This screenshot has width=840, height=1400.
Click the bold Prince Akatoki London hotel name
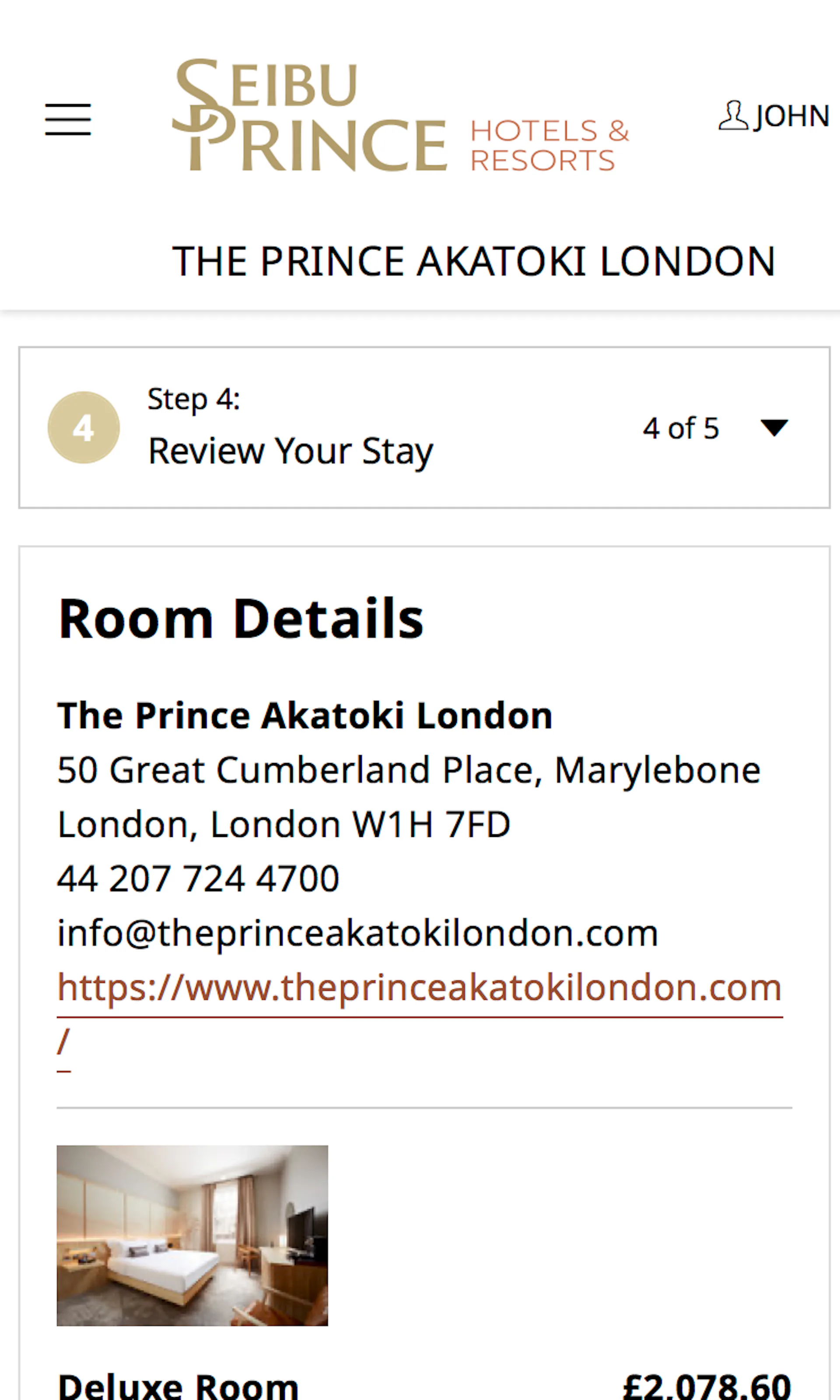pos(304,716)
